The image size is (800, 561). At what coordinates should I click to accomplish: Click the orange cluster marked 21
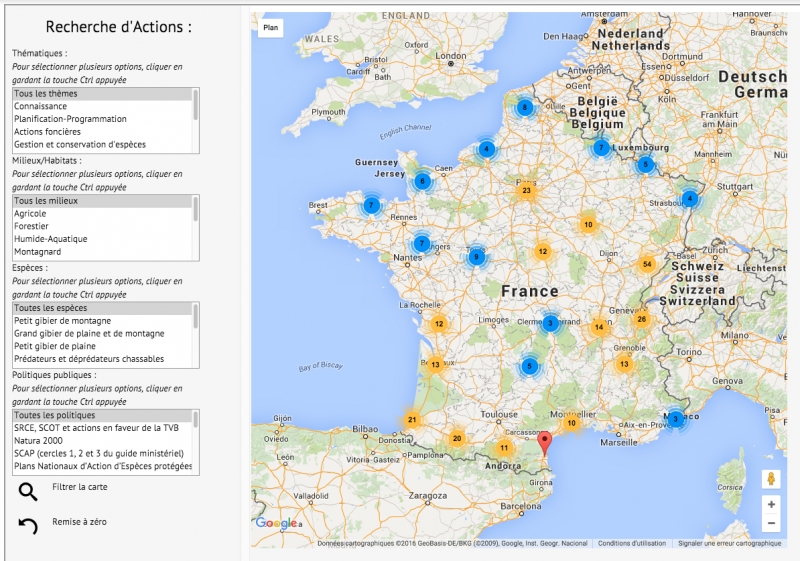pos(412,420)
